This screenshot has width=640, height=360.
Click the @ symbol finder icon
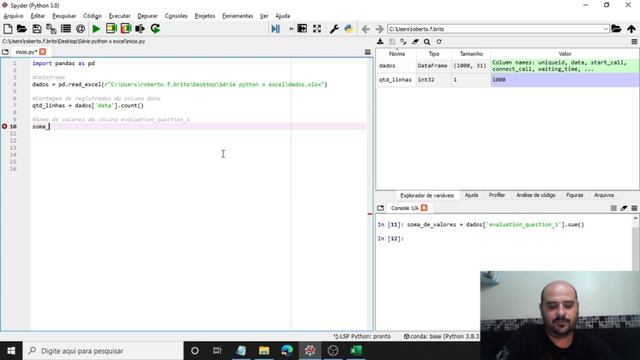(80, 29)
